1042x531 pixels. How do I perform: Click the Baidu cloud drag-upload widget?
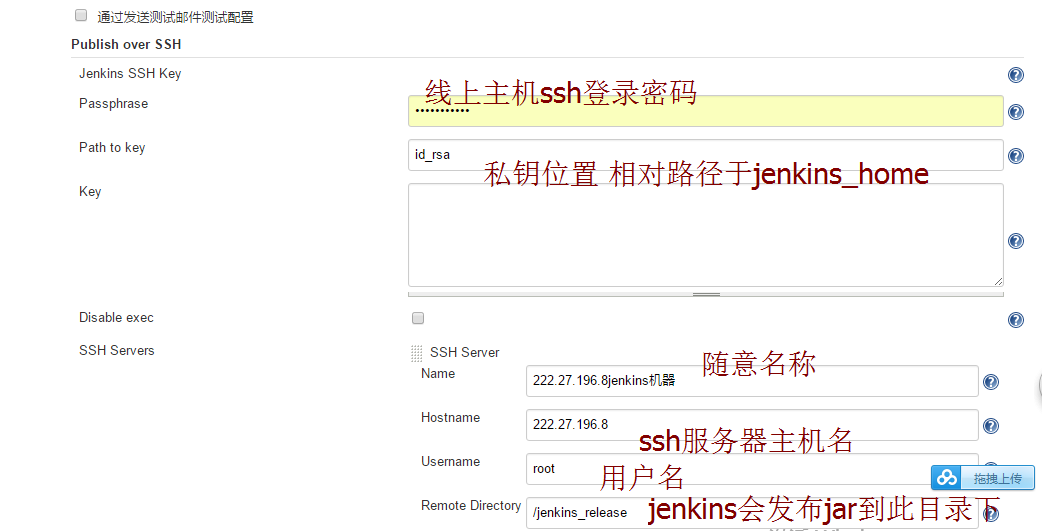(982, 478)
